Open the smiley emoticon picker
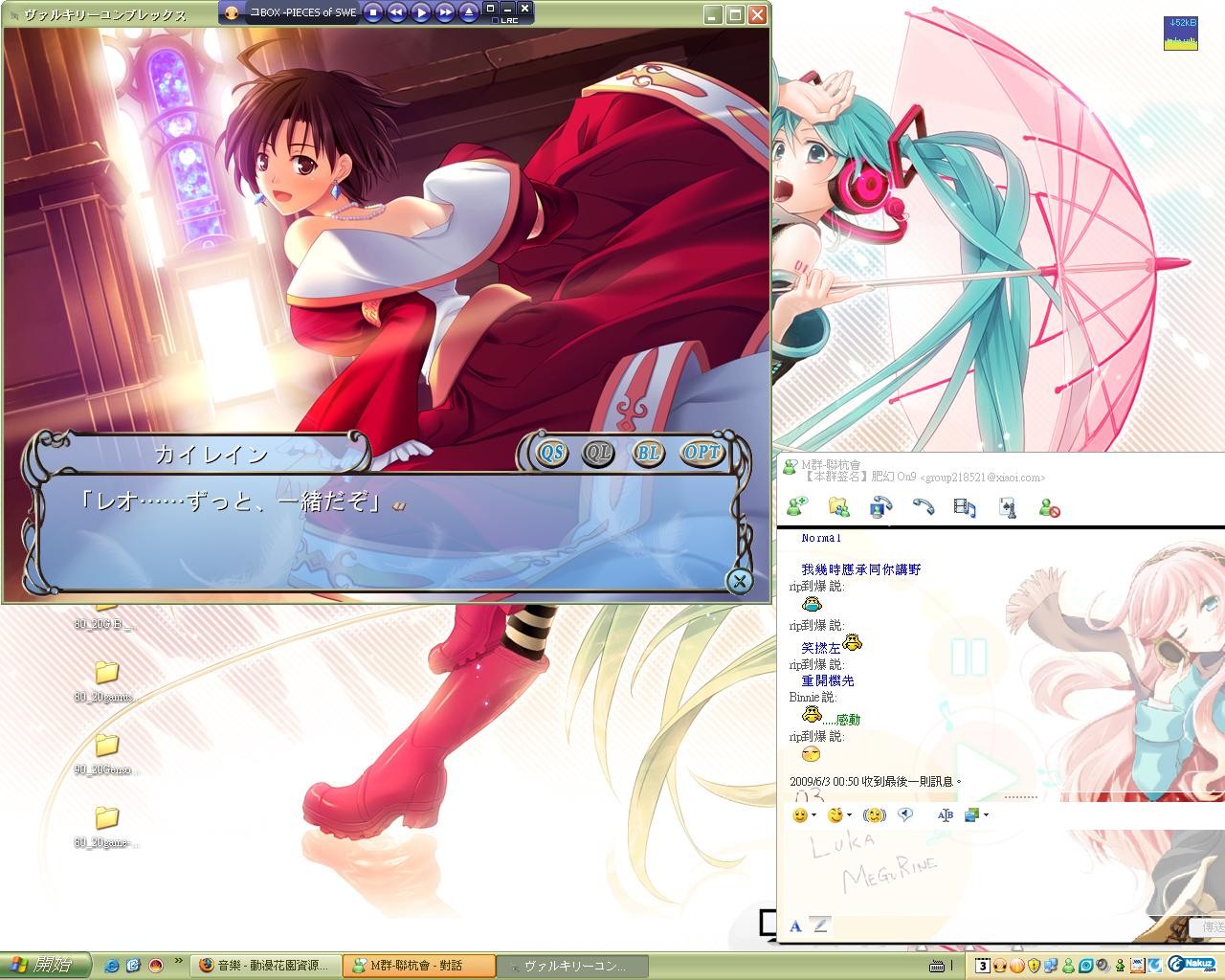1225x980 pixels. [800, 815]
